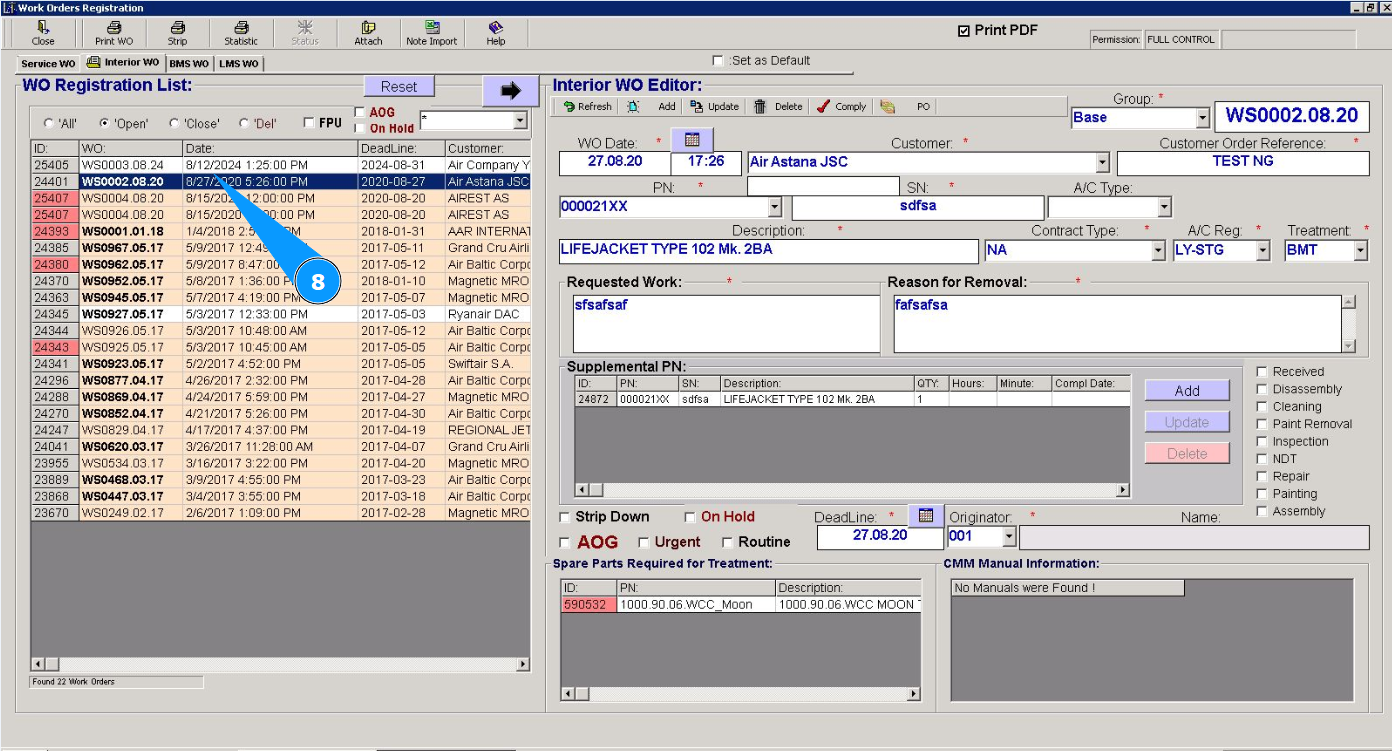
Task: Click the Print WO toolbar icon
Action: point(113,32)
